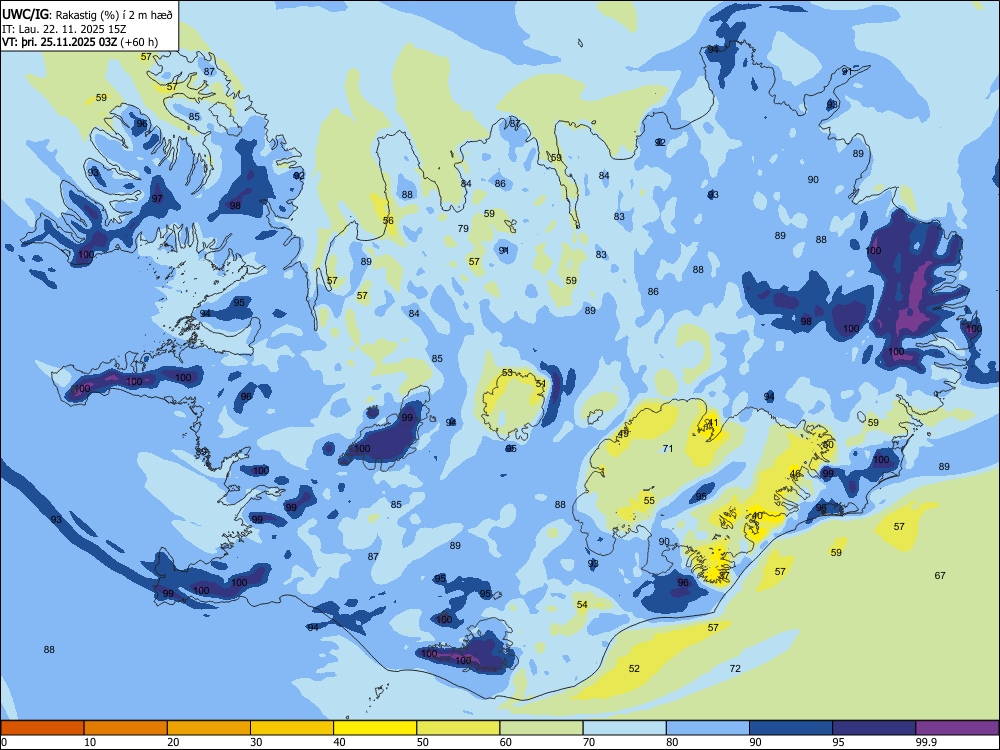Click the 70–80 pale blue legend swatch
This screenshot has width=1000, height=750.
tap(624, 728)
